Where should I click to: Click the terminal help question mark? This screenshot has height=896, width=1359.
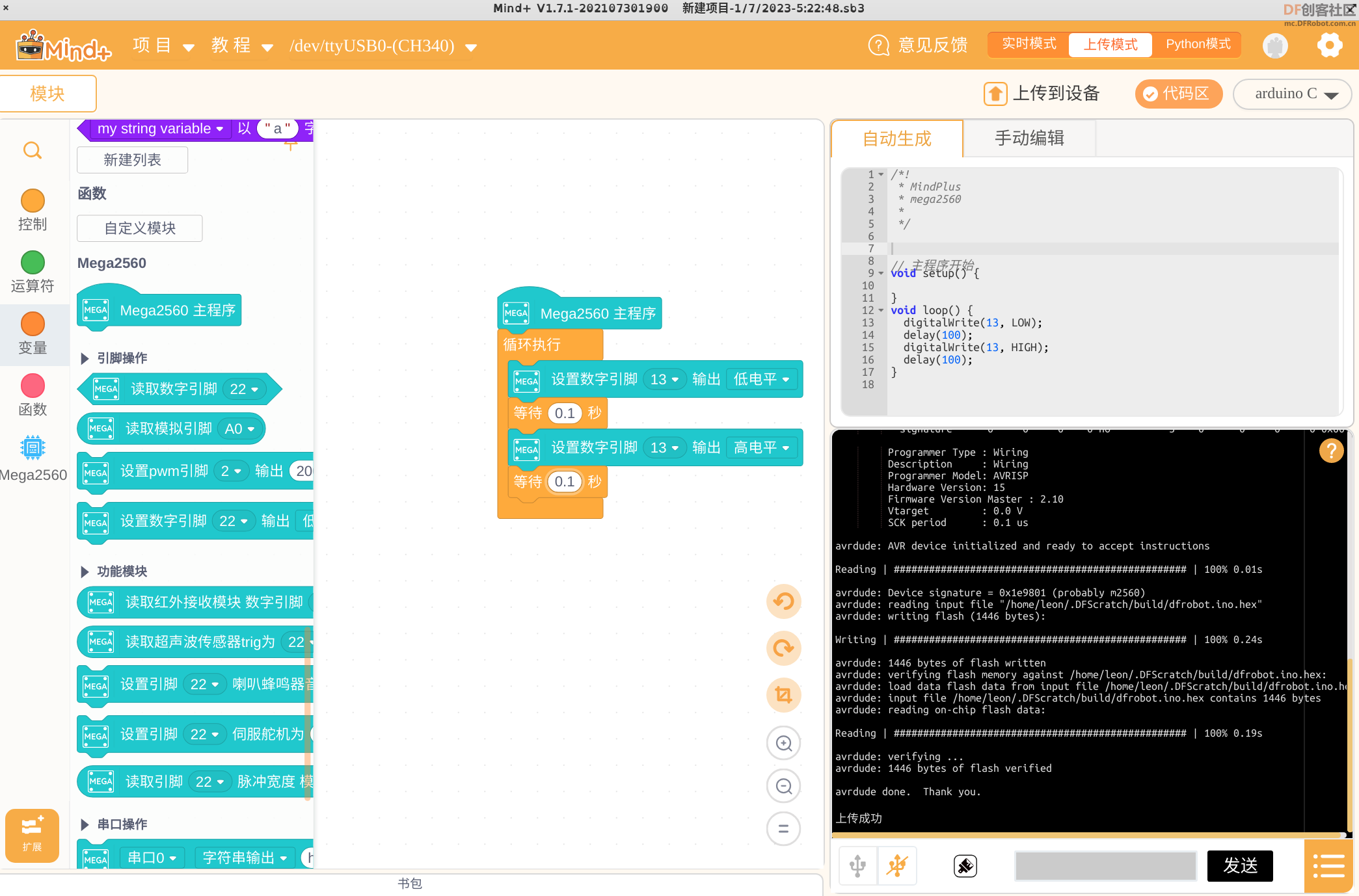pyautogui.click(x=1332, y=451)
